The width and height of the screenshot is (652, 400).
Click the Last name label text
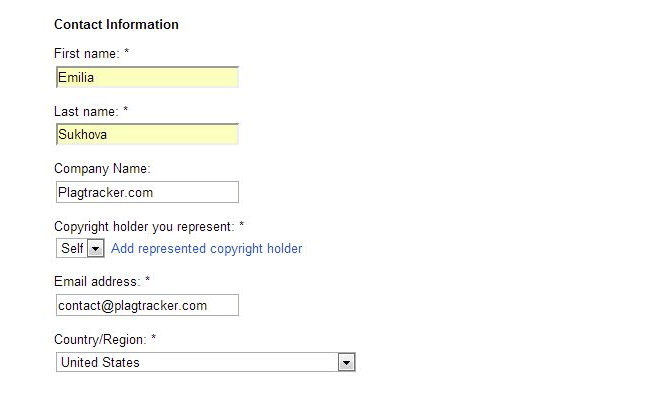pos(86,111)
